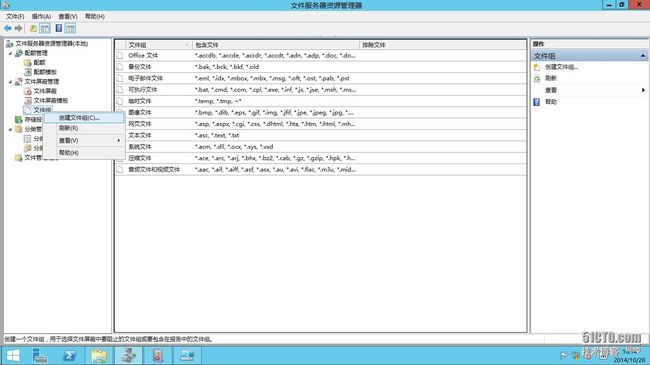Select the 配额 node icon in the tree
Image resolution: width=650 pixels, height=365 pixels.
click(28, 63)
